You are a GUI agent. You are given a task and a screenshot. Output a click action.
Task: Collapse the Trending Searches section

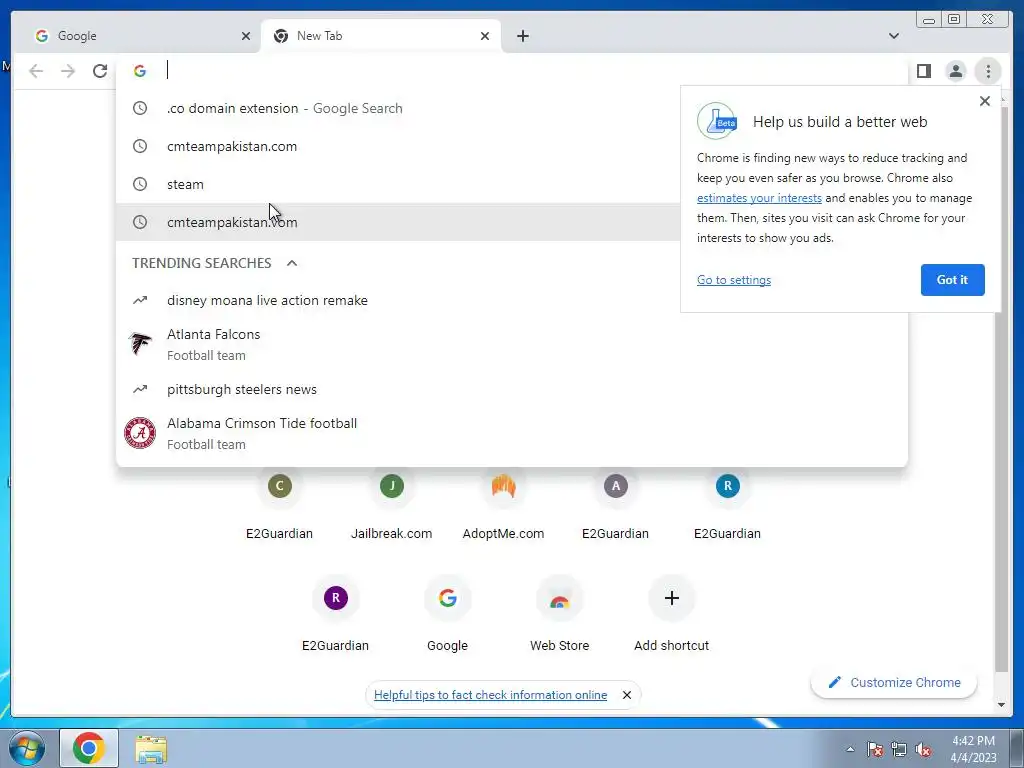(x=292, y=263)
